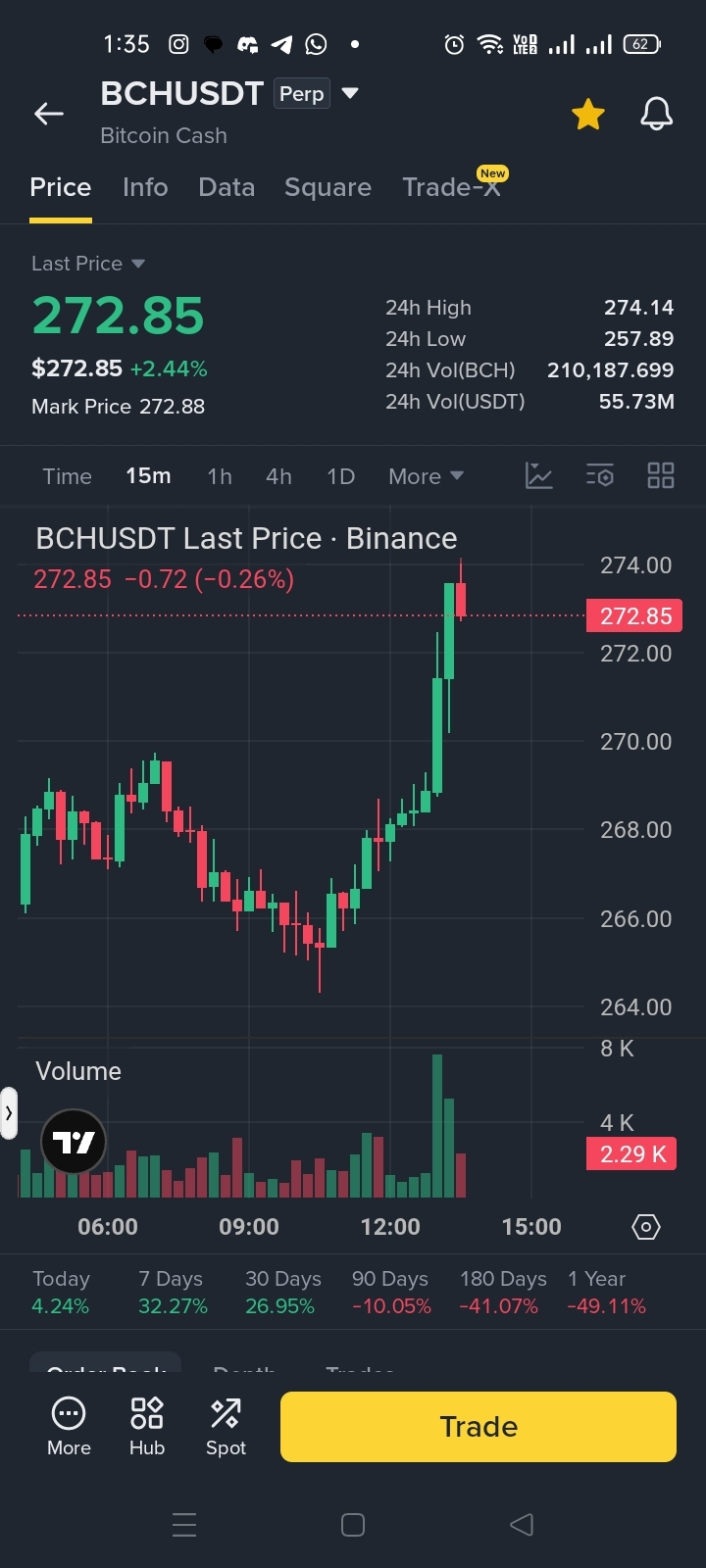This screenshot has width=706, height=1568.
Task: Tap the battery indicator icon
Action: click(641, 44)
